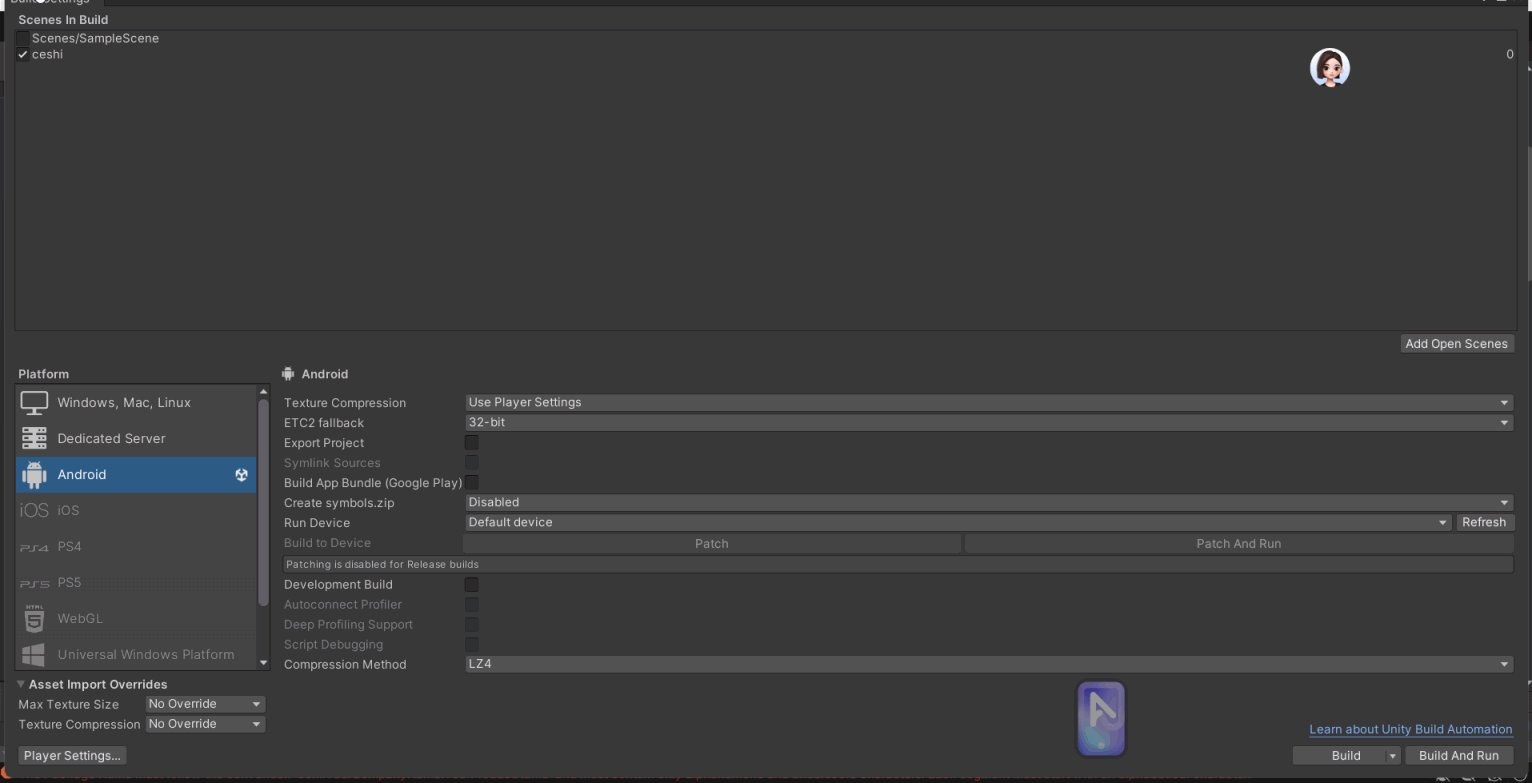Open the Max Texture Size override dropdown

[205, 705]
